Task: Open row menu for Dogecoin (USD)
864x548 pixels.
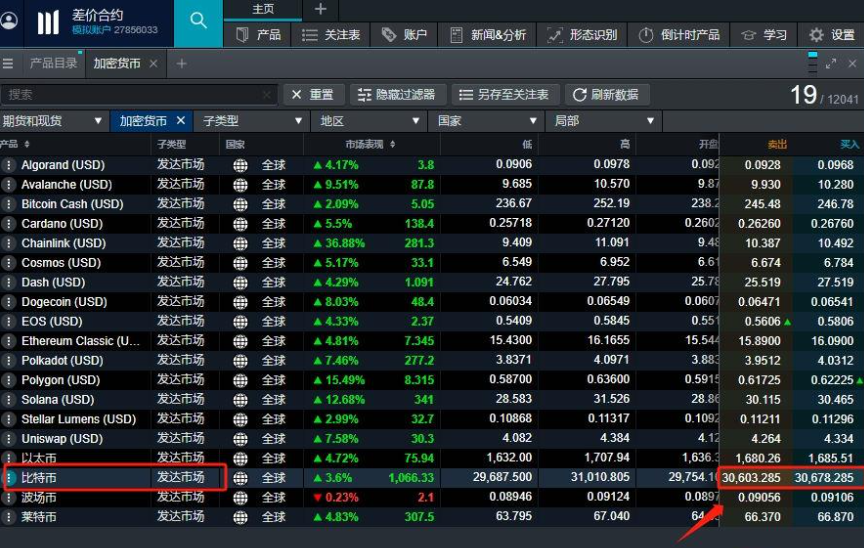Action: coord(8,302)
